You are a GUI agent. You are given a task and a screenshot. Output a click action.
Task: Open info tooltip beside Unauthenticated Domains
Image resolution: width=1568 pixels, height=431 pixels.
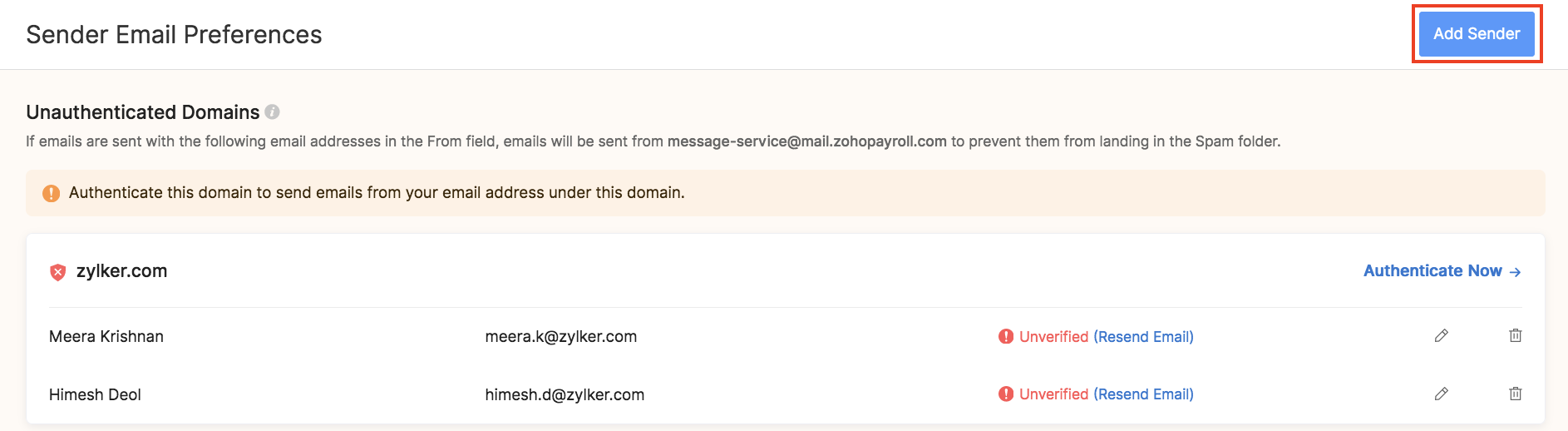[272, 111]
